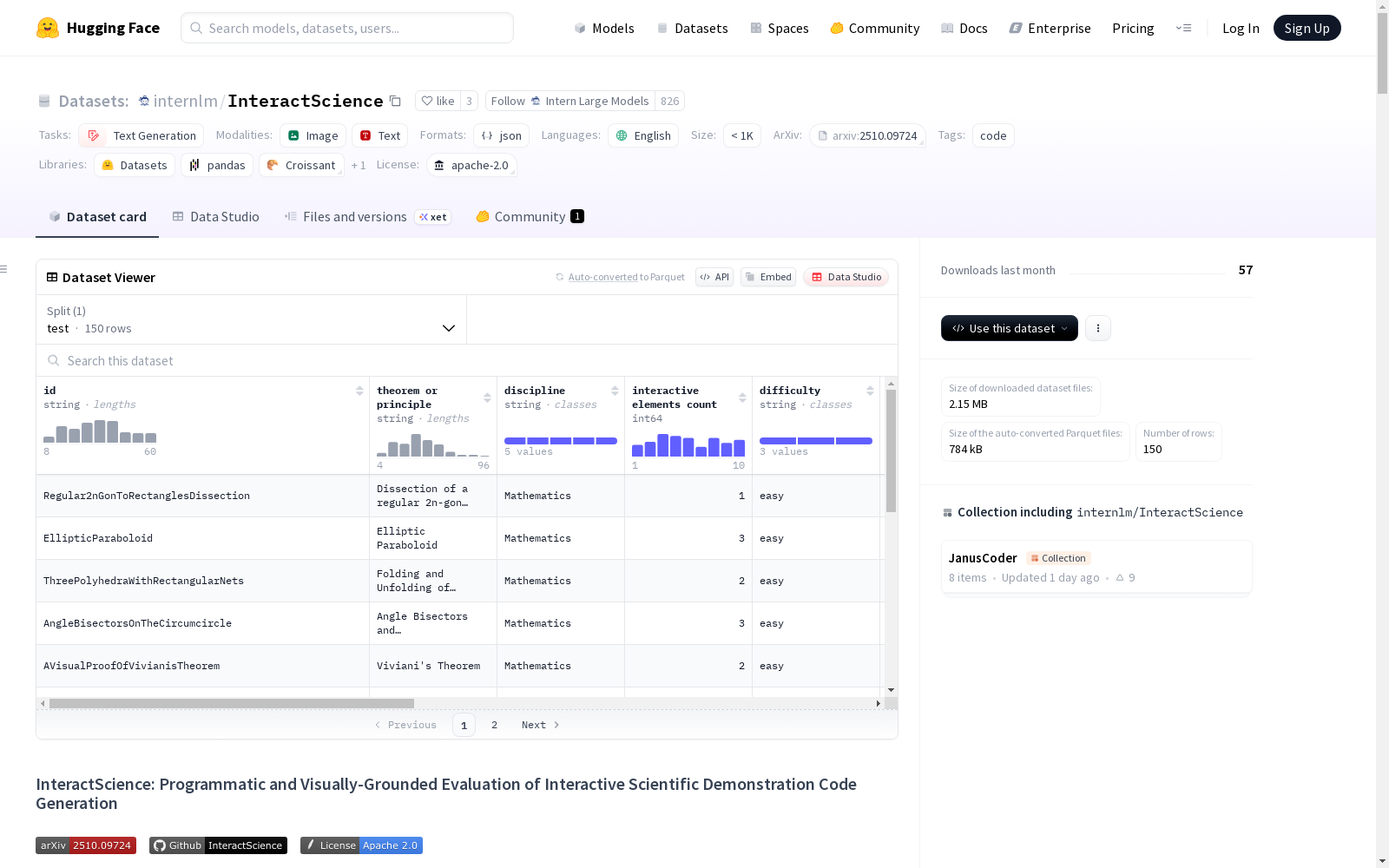The width and height of the screenshot is (1389, 868).
Task: Open Datasets in the top navigation
Action: [692, 28]
